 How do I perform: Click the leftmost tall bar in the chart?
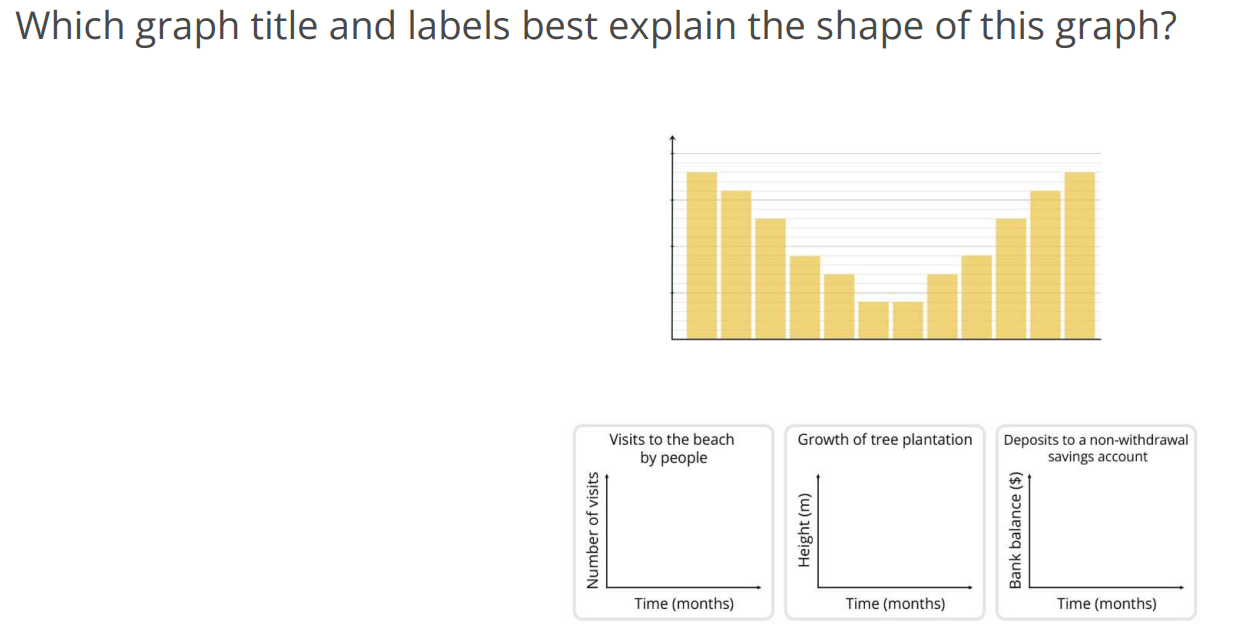702,255
